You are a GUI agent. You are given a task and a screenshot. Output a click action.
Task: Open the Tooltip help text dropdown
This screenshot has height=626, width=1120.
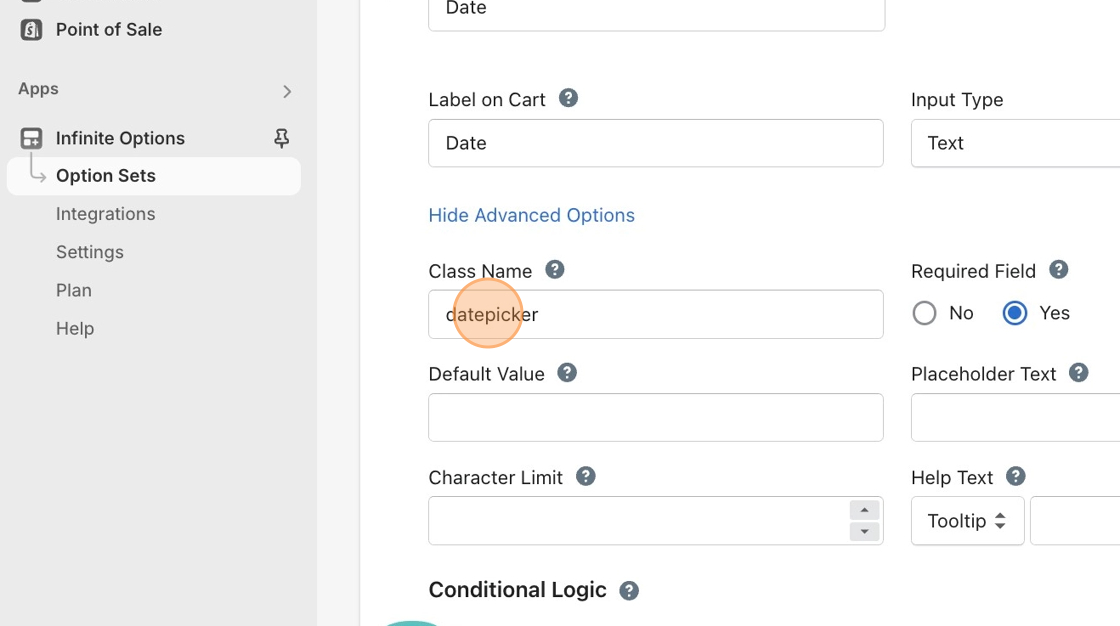[x=967, y=521]
